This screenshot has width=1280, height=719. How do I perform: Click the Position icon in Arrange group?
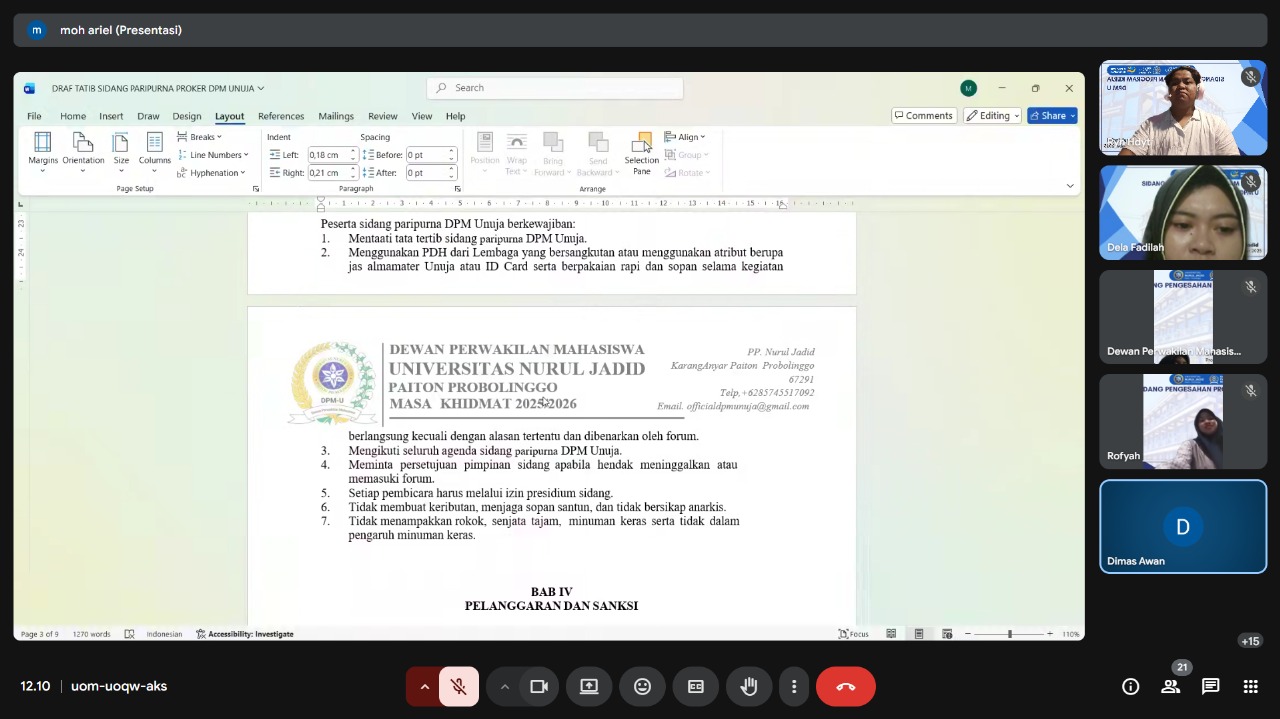click(485, 153)
